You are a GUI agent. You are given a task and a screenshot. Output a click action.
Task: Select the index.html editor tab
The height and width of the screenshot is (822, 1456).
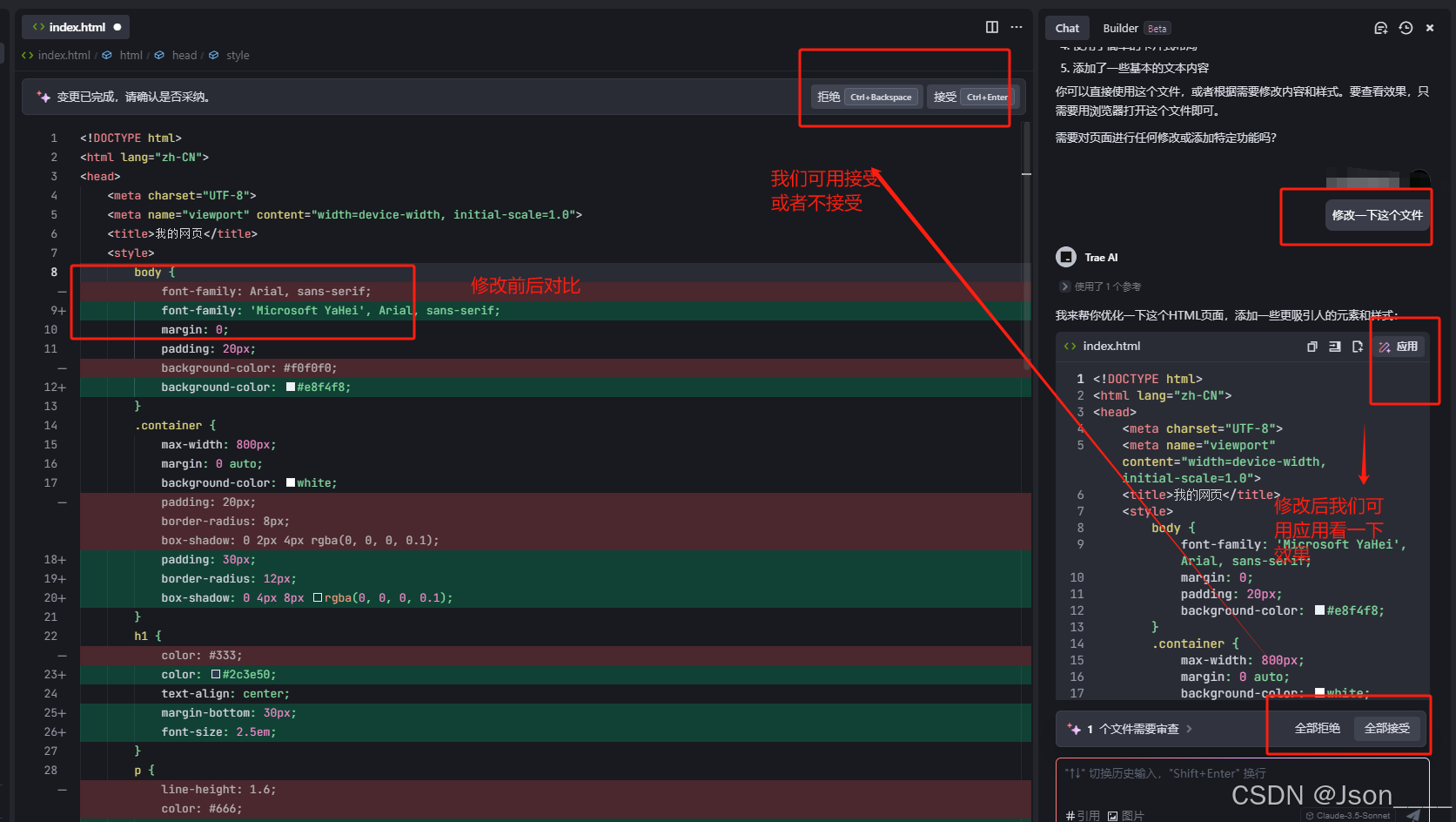tap(77, 27)
